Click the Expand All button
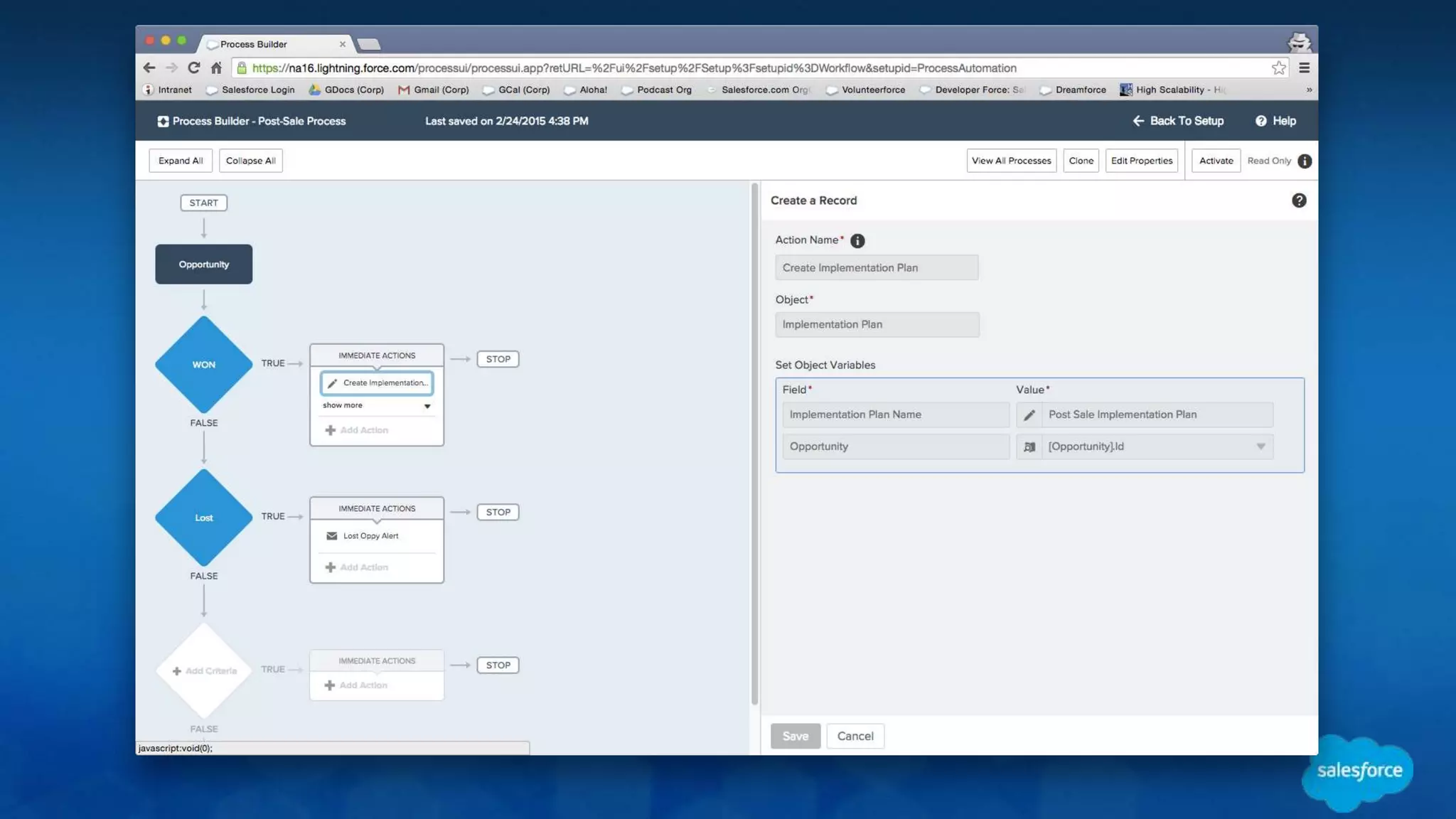This screenshot has width=1456, height=819. tap(181, 161)
